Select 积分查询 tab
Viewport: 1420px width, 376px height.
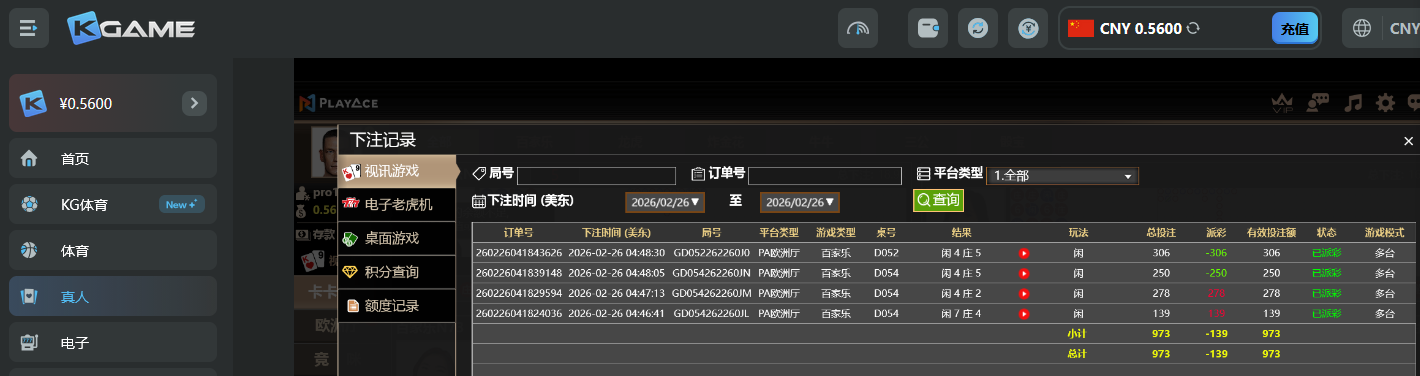tap(398, 272)
